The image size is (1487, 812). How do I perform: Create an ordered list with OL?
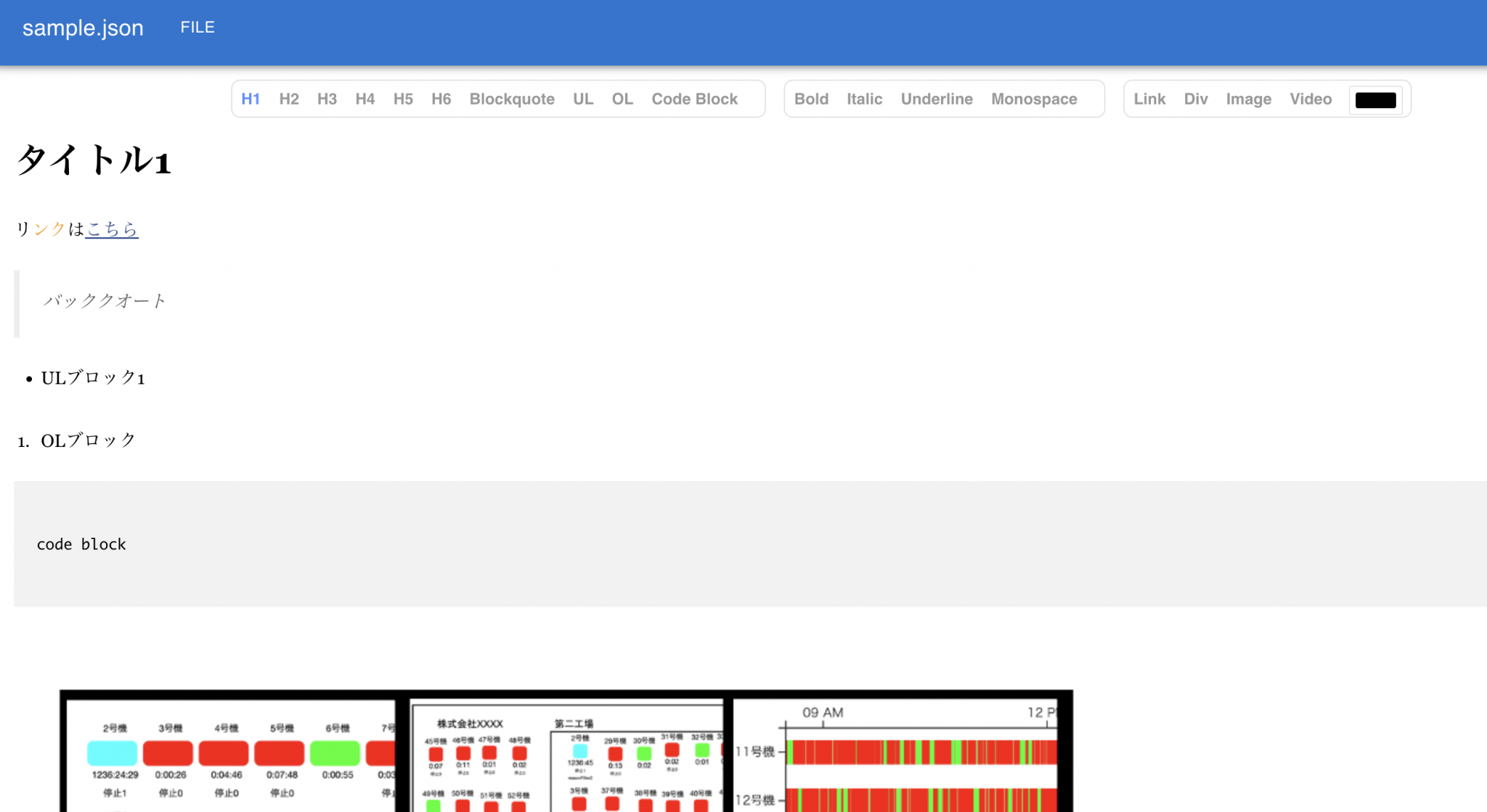click(622, 99)
